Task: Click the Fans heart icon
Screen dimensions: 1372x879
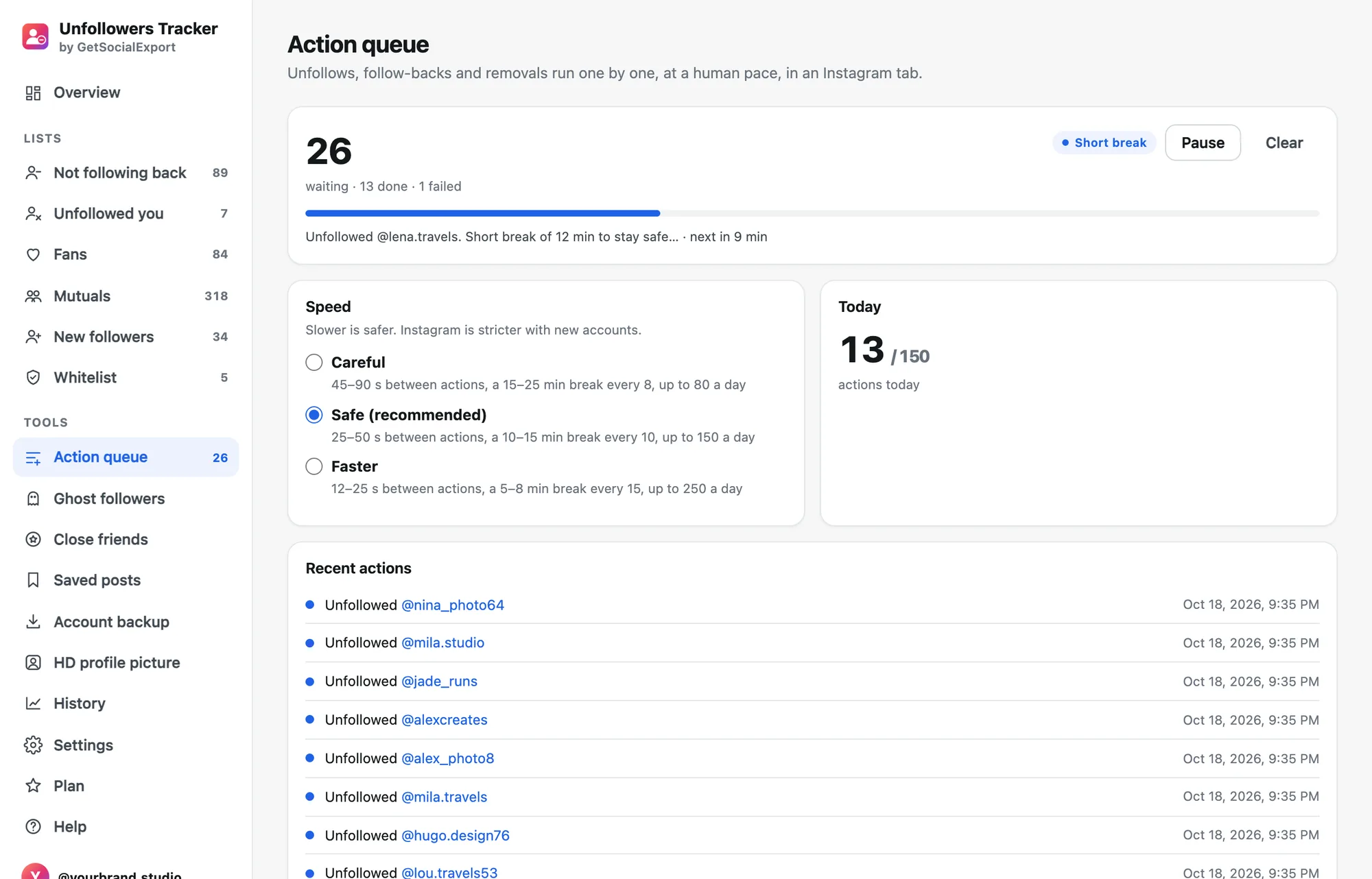Action: click(33, 254)
